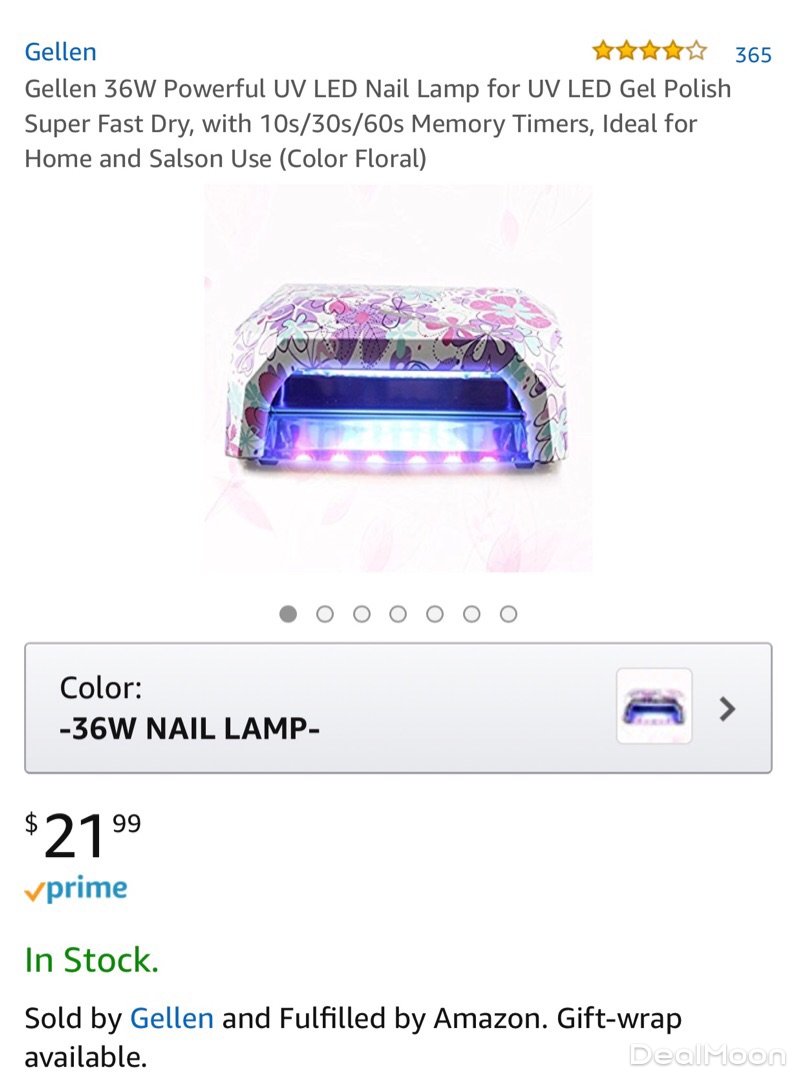
Task: Select the third image carousel dot
Action: [362, 614]
